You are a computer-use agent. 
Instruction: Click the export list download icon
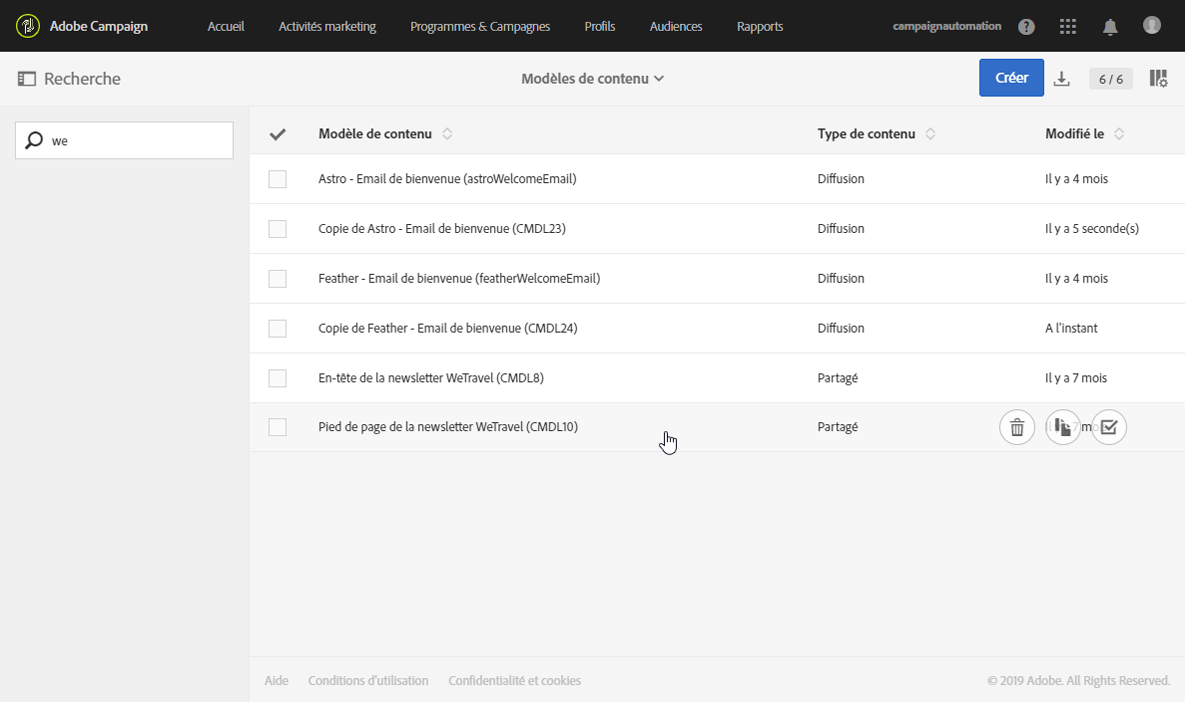[1062, 79]
